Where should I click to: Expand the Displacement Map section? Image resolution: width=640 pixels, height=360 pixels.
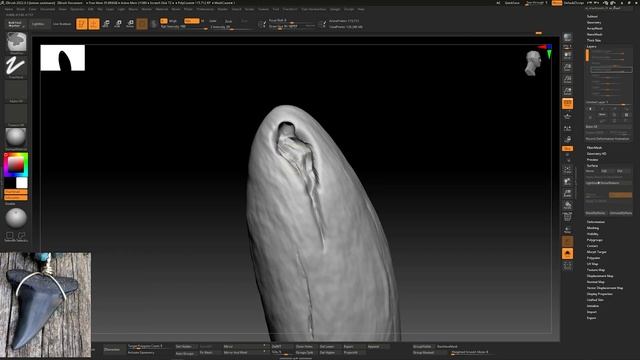(x=600, y=276)
